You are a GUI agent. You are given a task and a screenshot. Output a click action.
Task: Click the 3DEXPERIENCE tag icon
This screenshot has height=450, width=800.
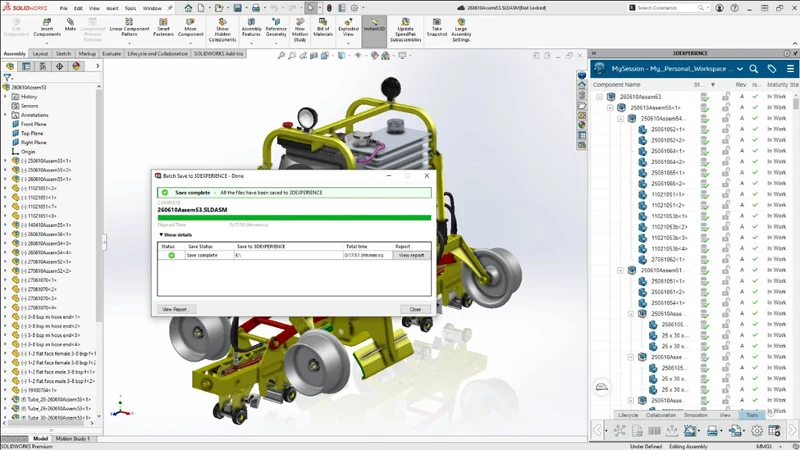pyautogui.click(x=772, y=69)
